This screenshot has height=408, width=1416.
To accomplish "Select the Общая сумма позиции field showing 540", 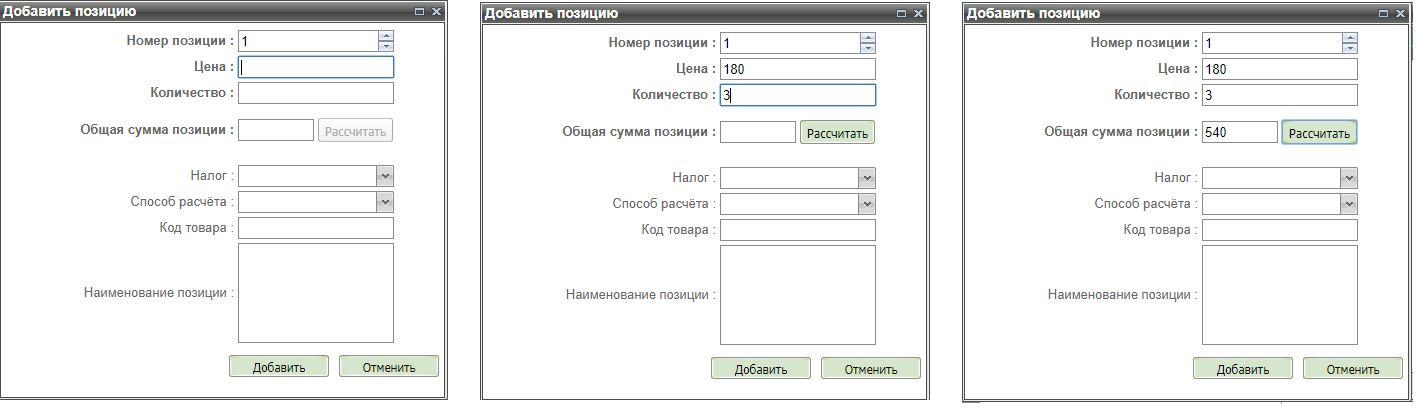I will tap(1239, 132).
